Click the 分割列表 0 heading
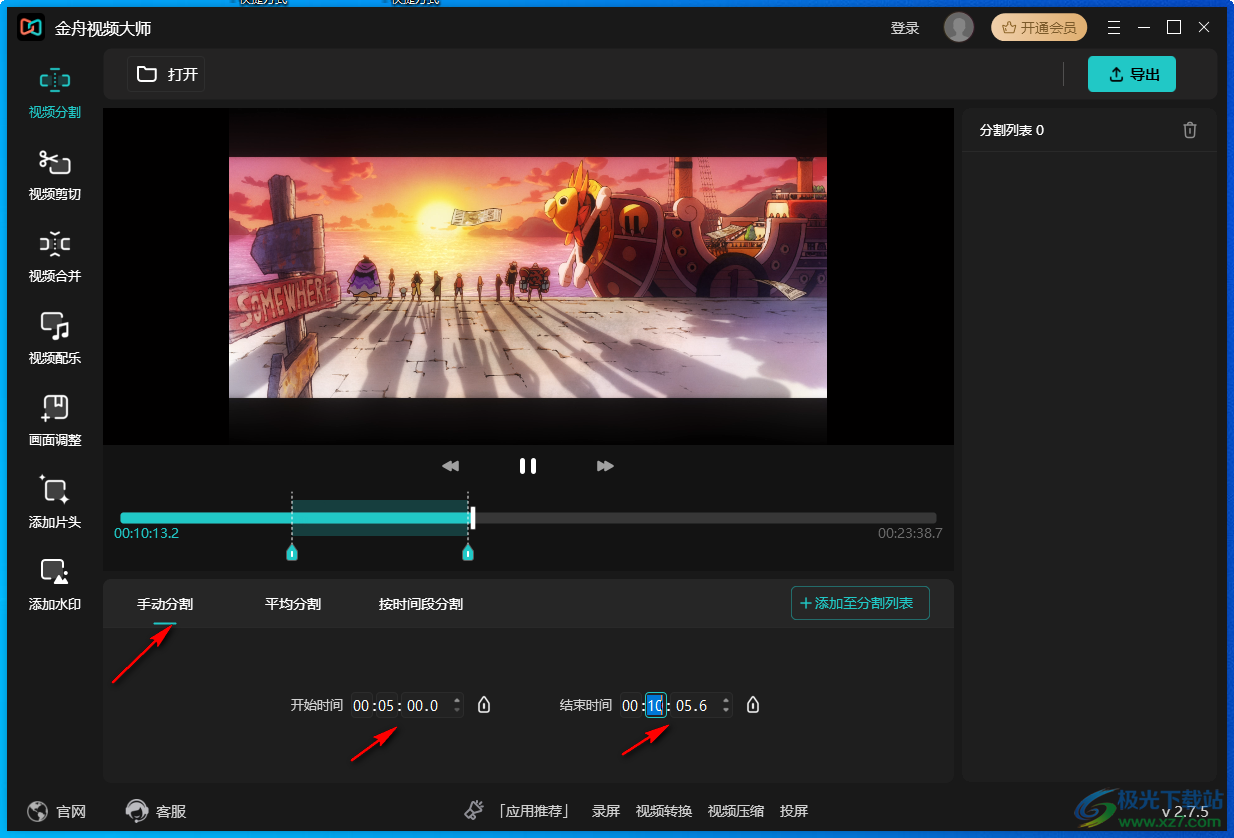 (1012, 130)
